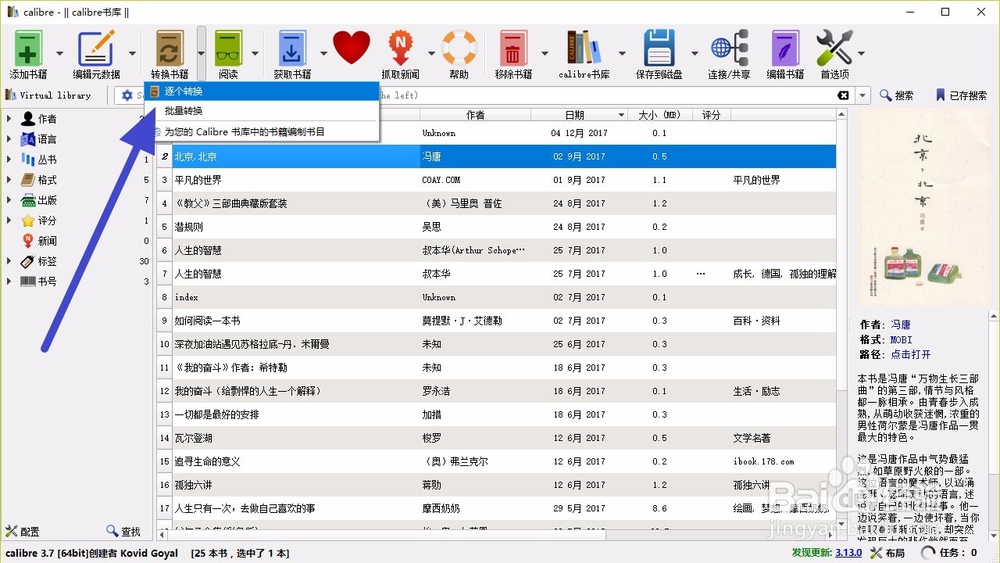The height and width of the screenshot is (563, 1000).
Task: Click the Virtual library button
Action: click(48, 95)
